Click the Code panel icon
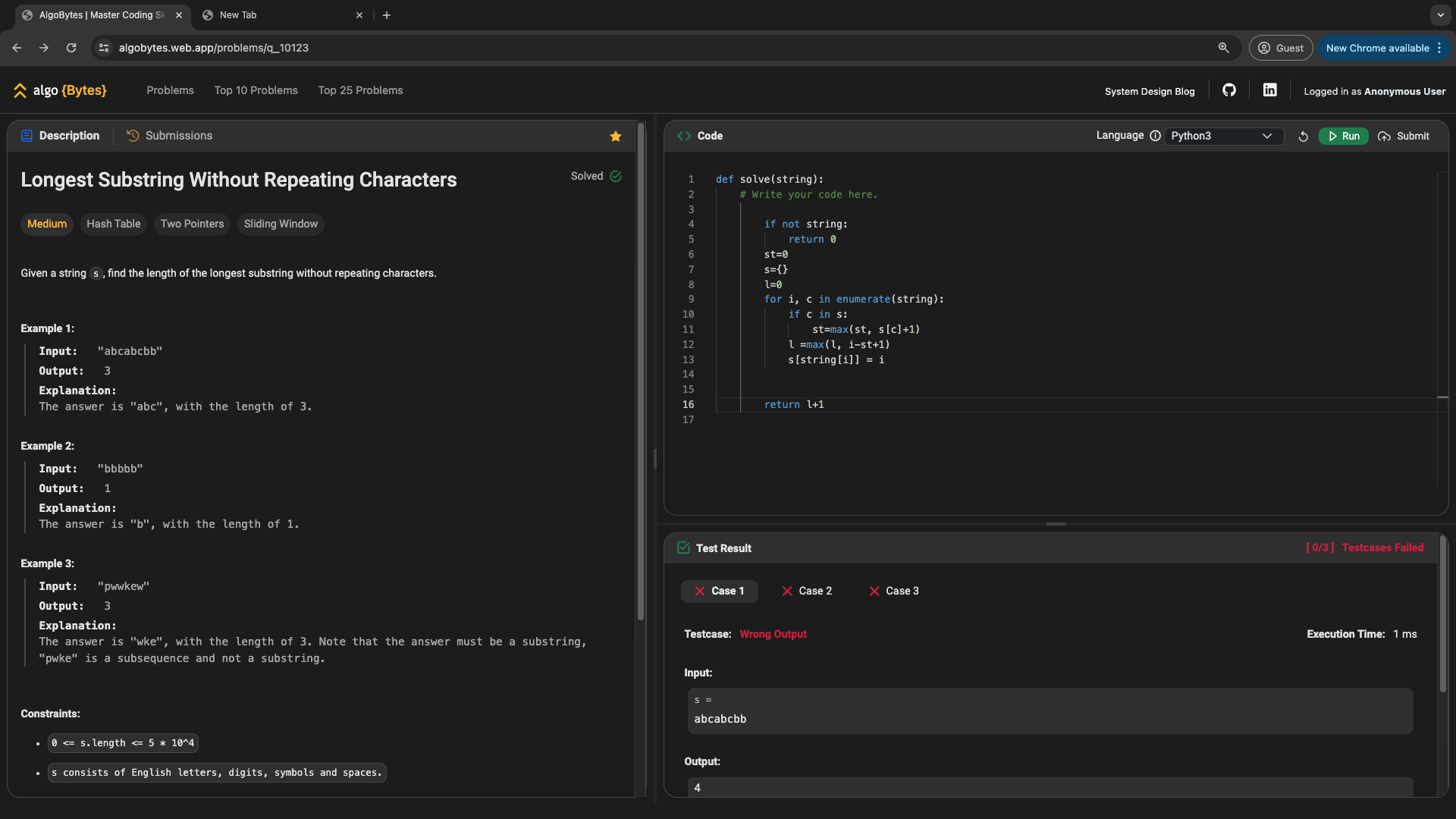This screenshot has width=1456, height=819. pos(684,135)
